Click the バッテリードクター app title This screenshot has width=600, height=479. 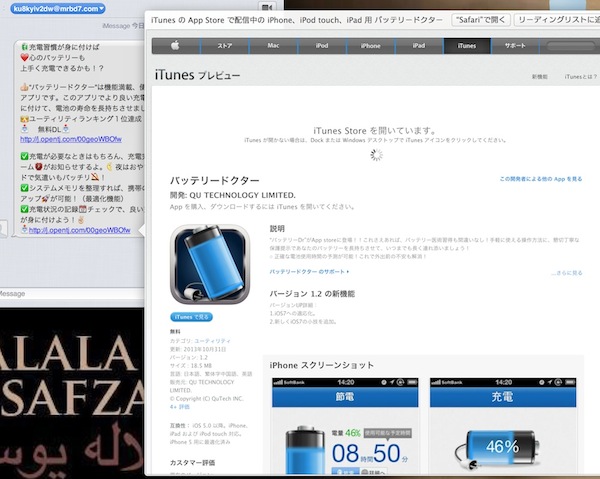[215, 180]
